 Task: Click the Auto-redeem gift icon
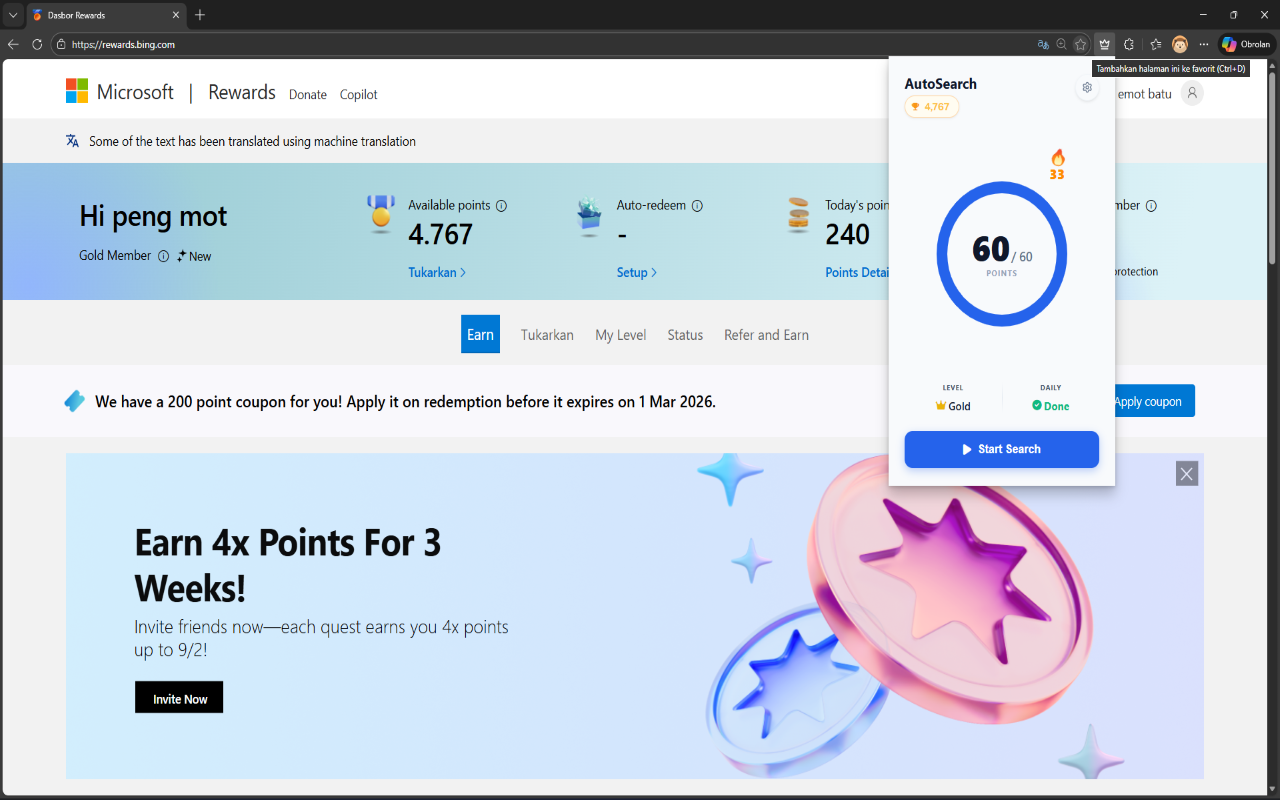point(589,215)
